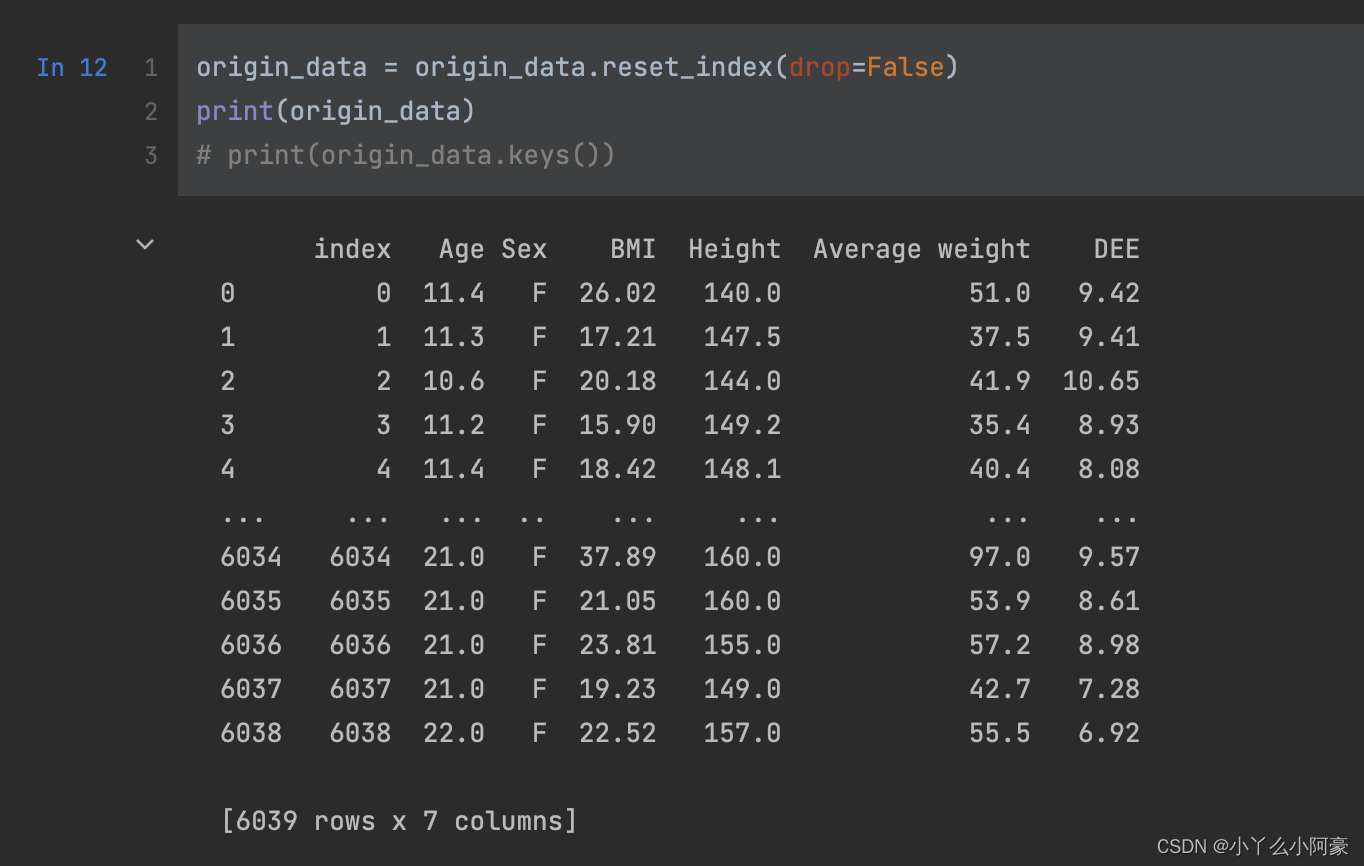Click BMI value 37.89
This screenshot has width=1364, height=866.
618,557
